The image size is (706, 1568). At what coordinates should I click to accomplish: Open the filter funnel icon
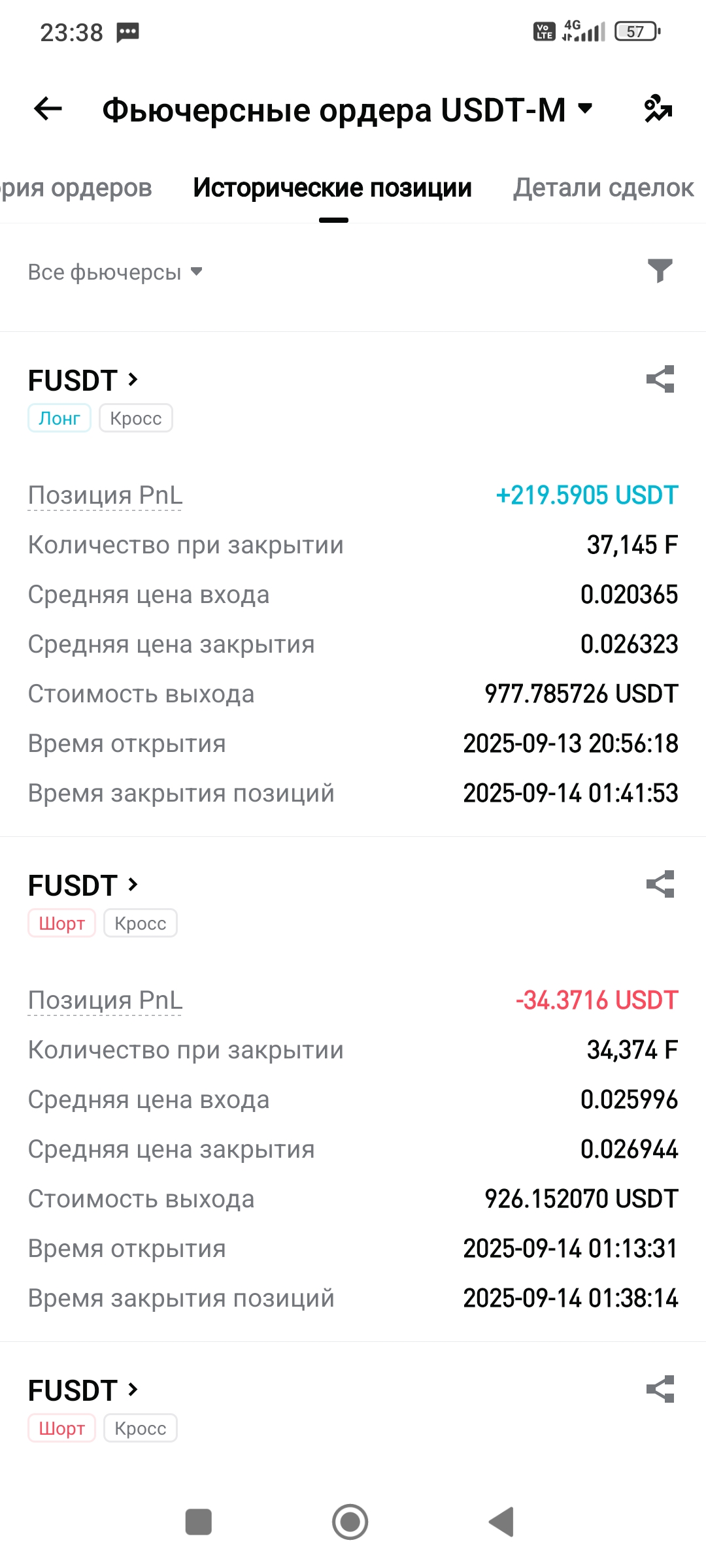coord(660,270)
